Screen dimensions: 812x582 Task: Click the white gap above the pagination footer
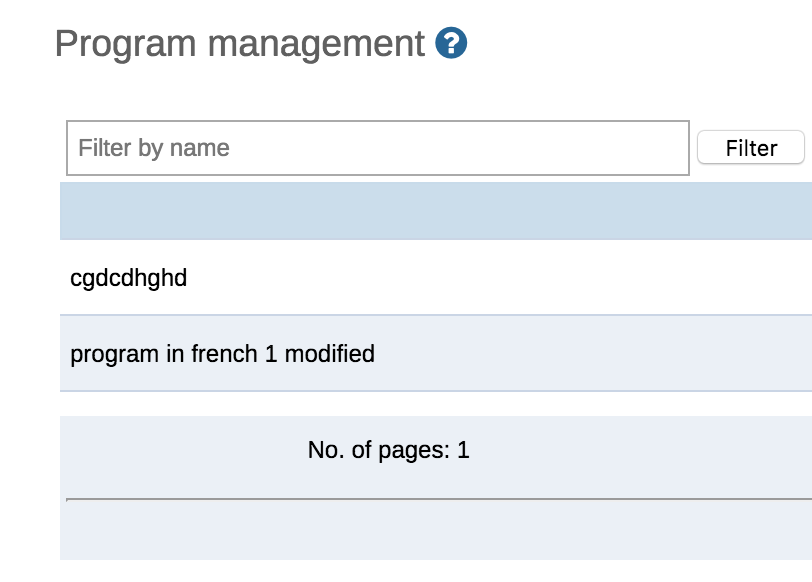[435, 404]
